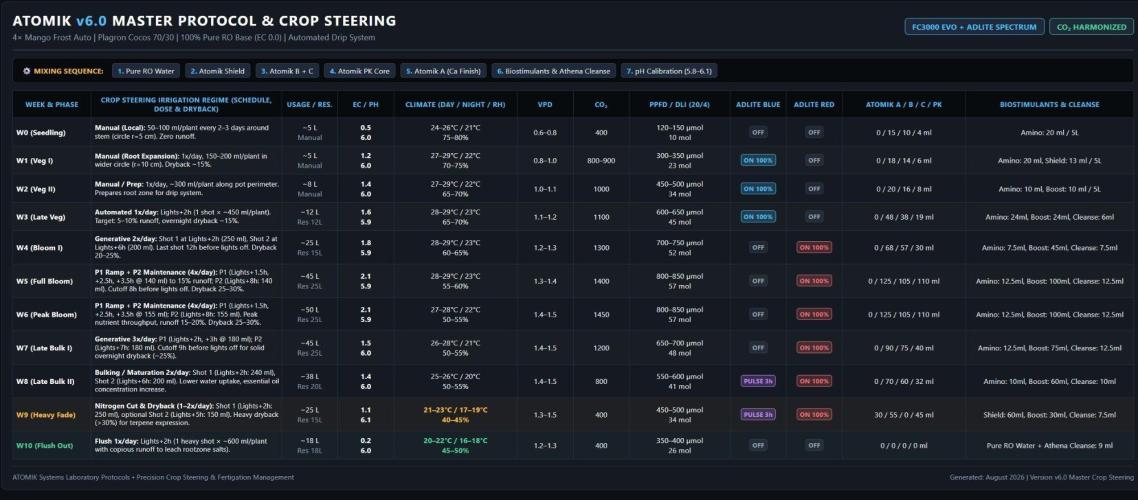Click the 'ADLITE BLUE' column header
Screen dimensions: 1138x500
pyautogui.click(x=758, y=104)
